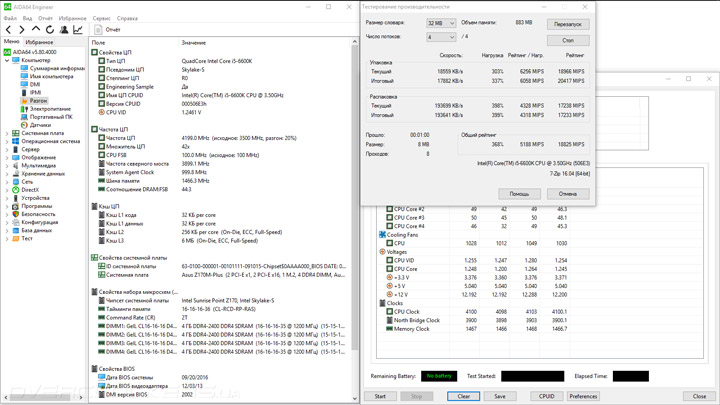This screenshot has height=405, width=720.
Task: Click the Up level arrow icon
Action: click(35, 29)
